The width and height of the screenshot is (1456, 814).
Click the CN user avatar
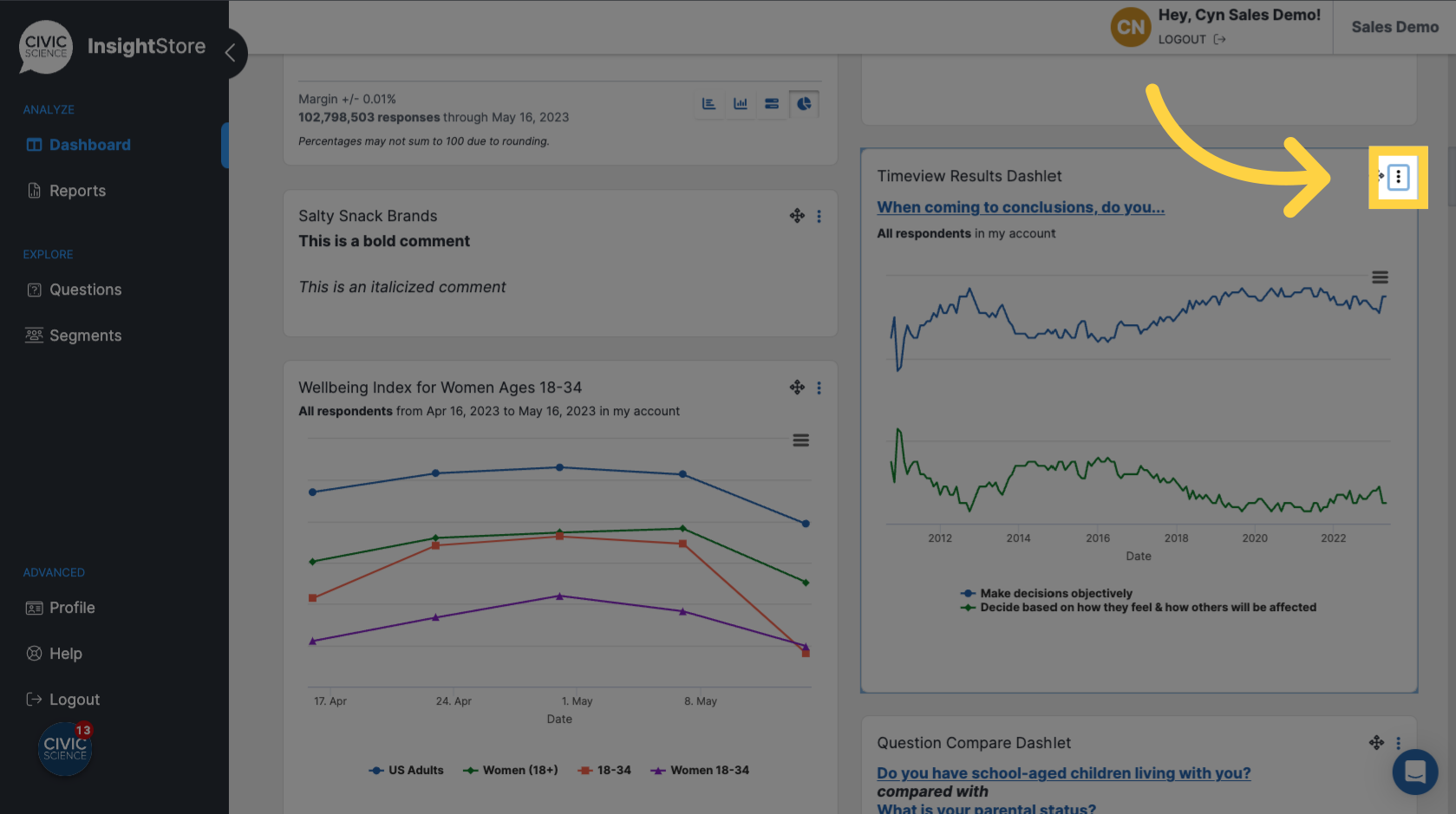tap(1131, 27)
